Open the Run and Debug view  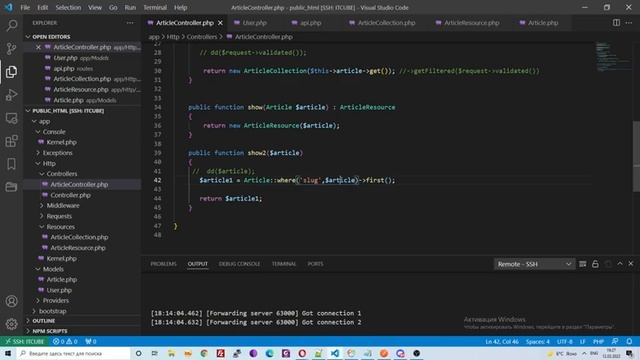tap(11, 95)
